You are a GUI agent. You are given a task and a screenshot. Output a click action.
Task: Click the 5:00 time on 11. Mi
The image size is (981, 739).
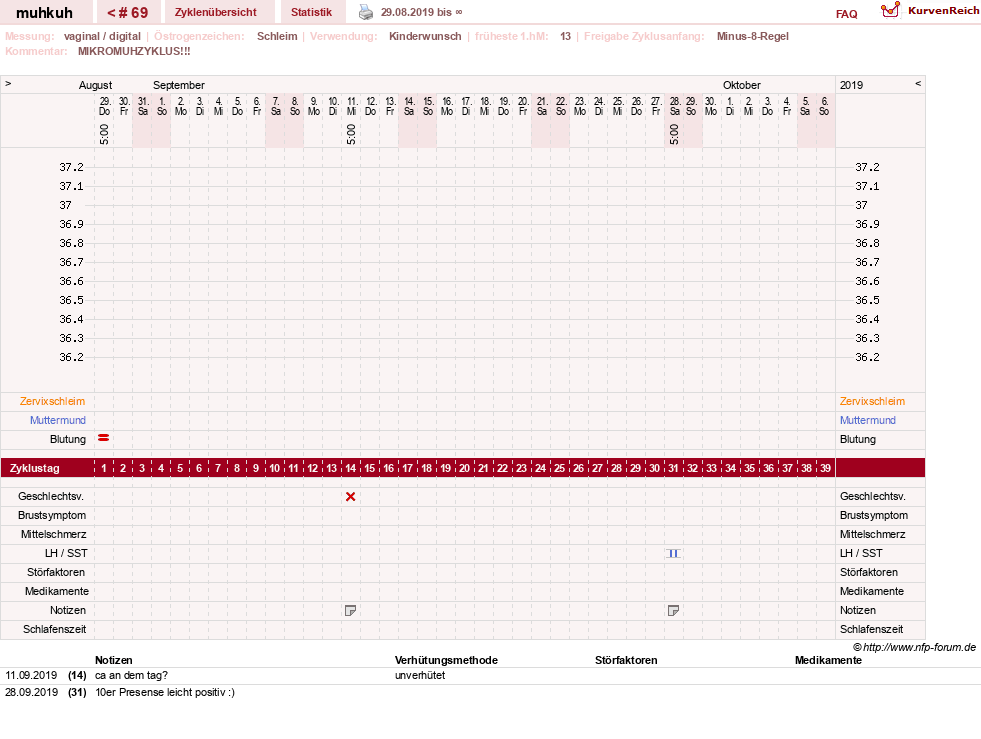[351, 134]
